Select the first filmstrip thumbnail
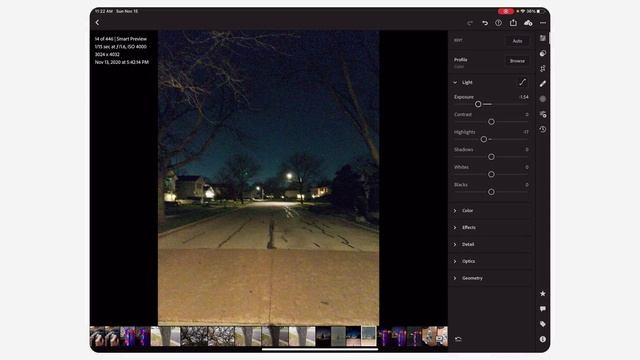 tap(97, 336)
